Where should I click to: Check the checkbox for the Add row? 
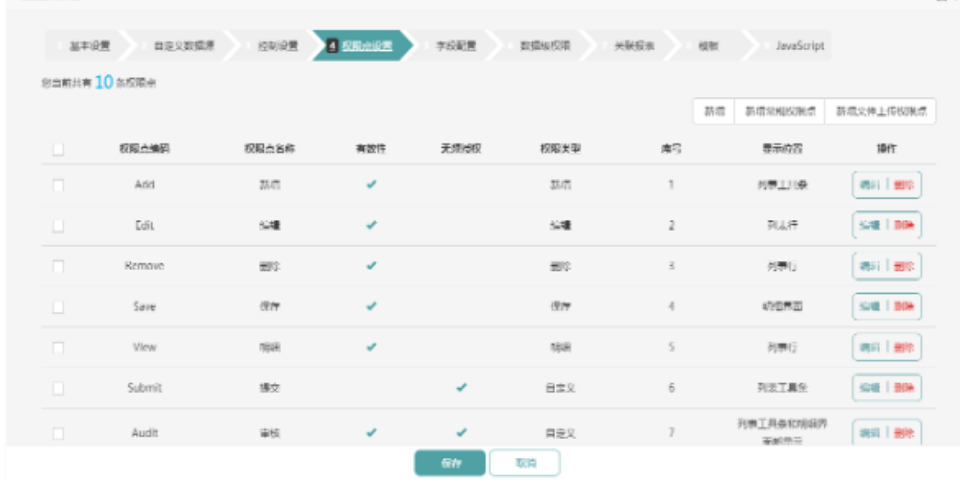[x=58, y=185]
